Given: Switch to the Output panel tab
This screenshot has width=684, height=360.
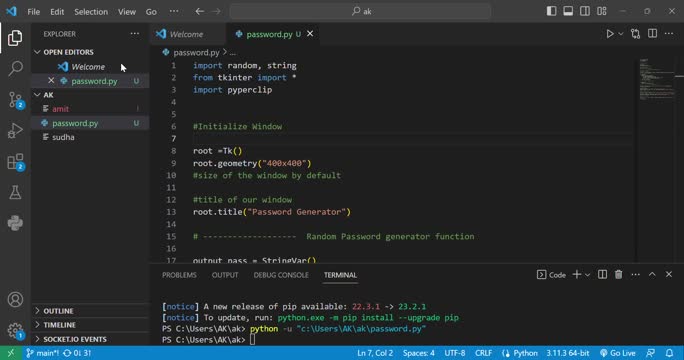Looking at the screenshot, I should tap(225, 275).
